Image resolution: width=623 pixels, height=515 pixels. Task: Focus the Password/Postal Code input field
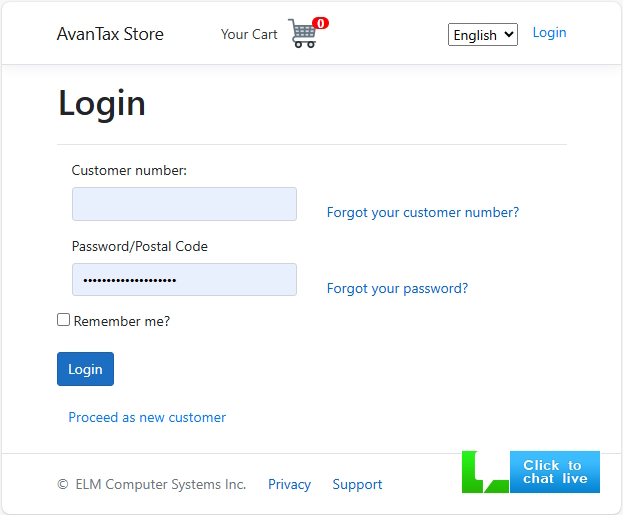[184, 280]
